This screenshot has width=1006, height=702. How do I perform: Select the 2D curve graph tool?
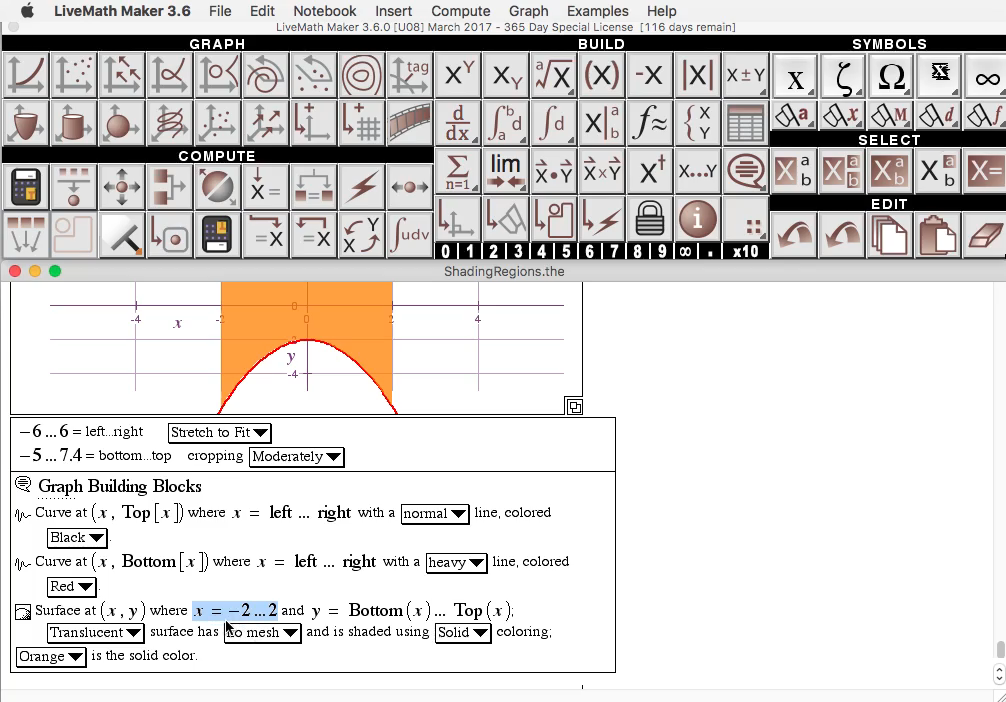(x=26, y=75)
